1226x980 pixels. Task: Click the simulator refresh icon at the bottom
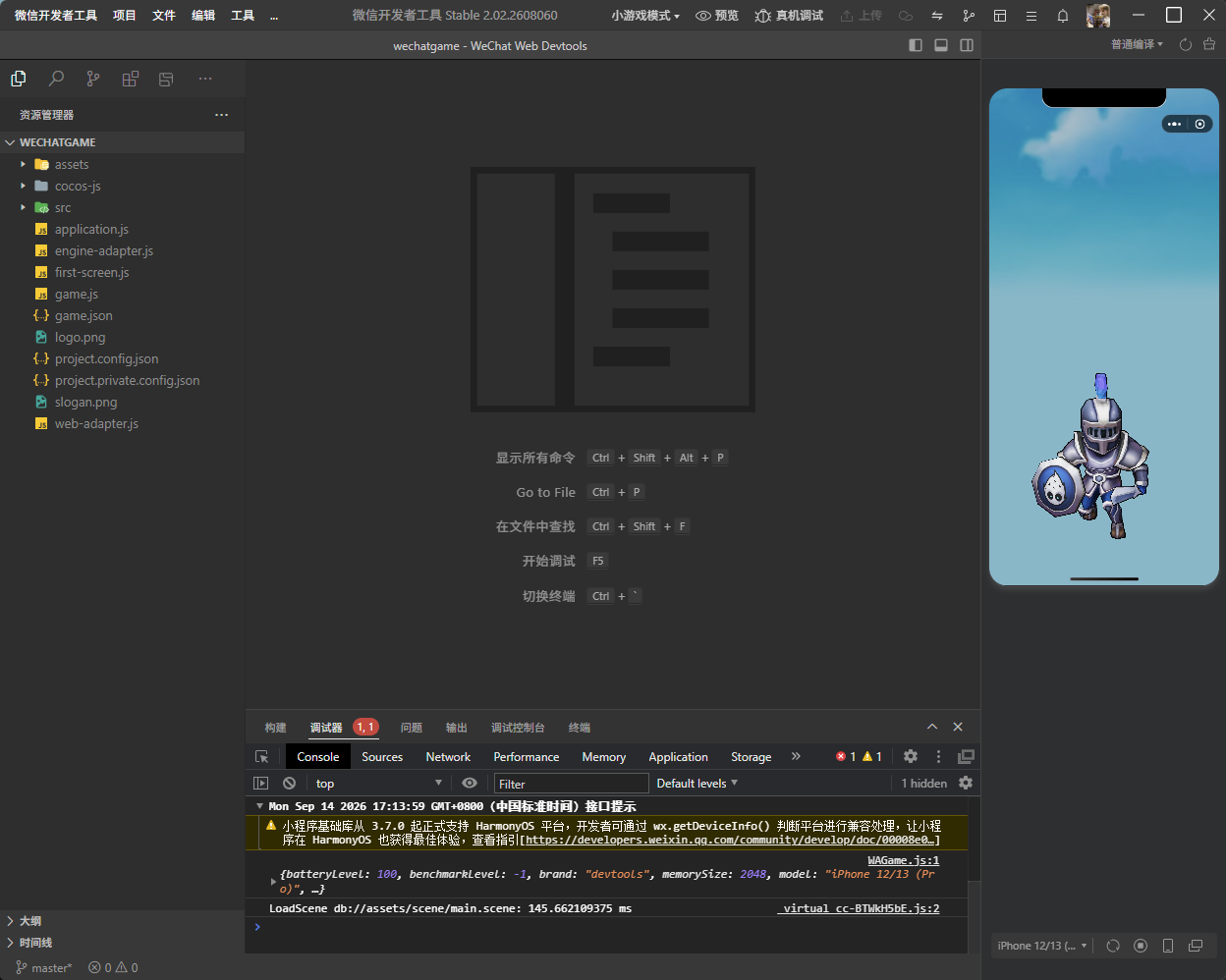click(1113, 946)
